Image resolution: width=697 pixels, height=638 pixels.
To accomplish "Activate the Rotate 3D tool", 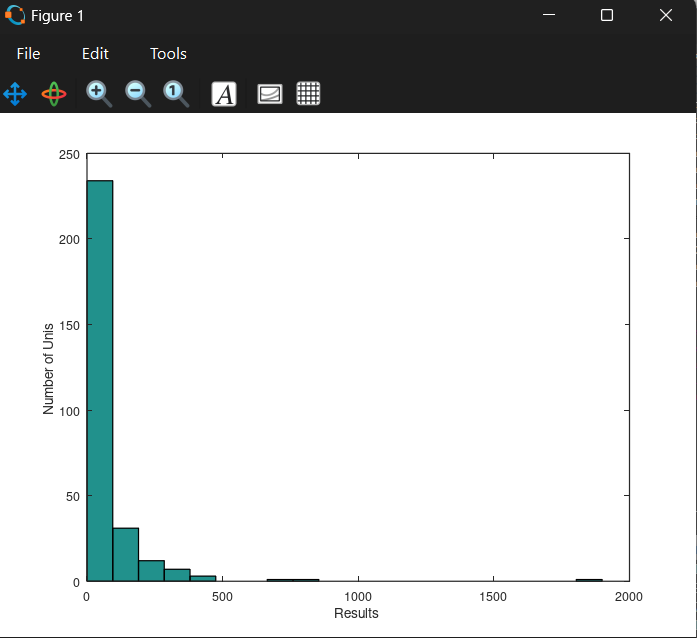I will (x=54, y=94).
